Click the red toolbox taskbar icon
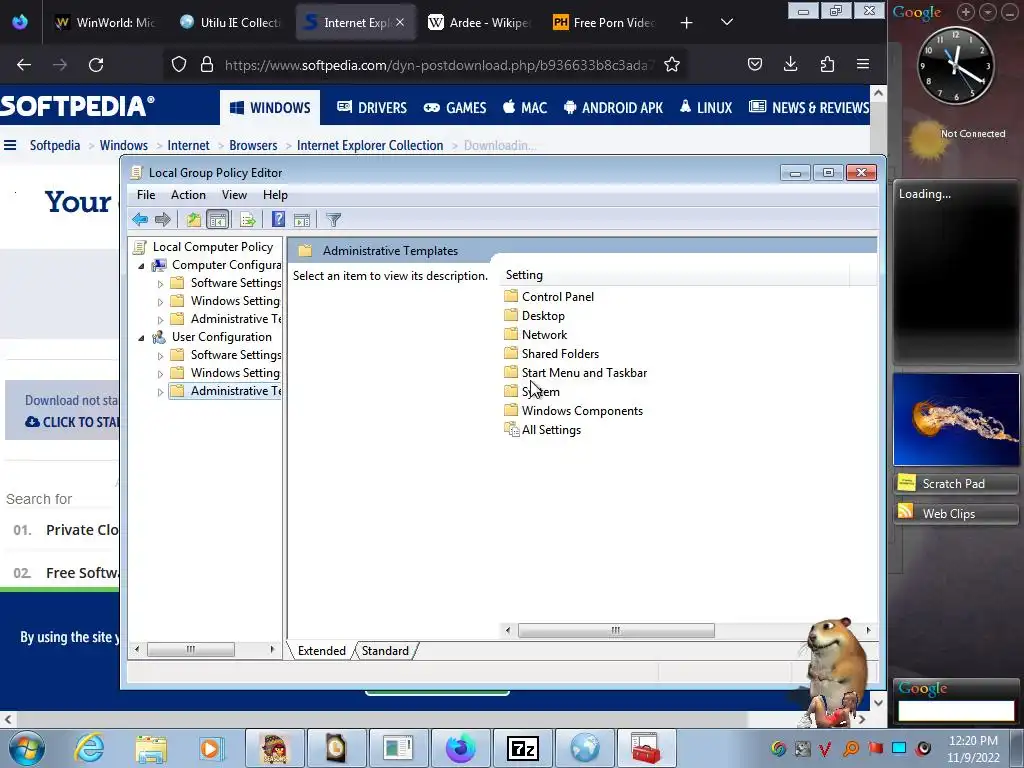The image size is (1024, 768). click(x=645, y=748)
